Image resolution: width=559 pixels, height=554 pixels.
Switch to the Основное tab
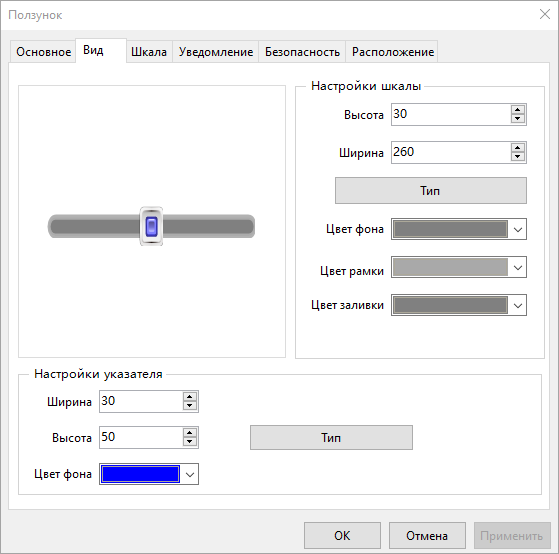pos(43,52)
